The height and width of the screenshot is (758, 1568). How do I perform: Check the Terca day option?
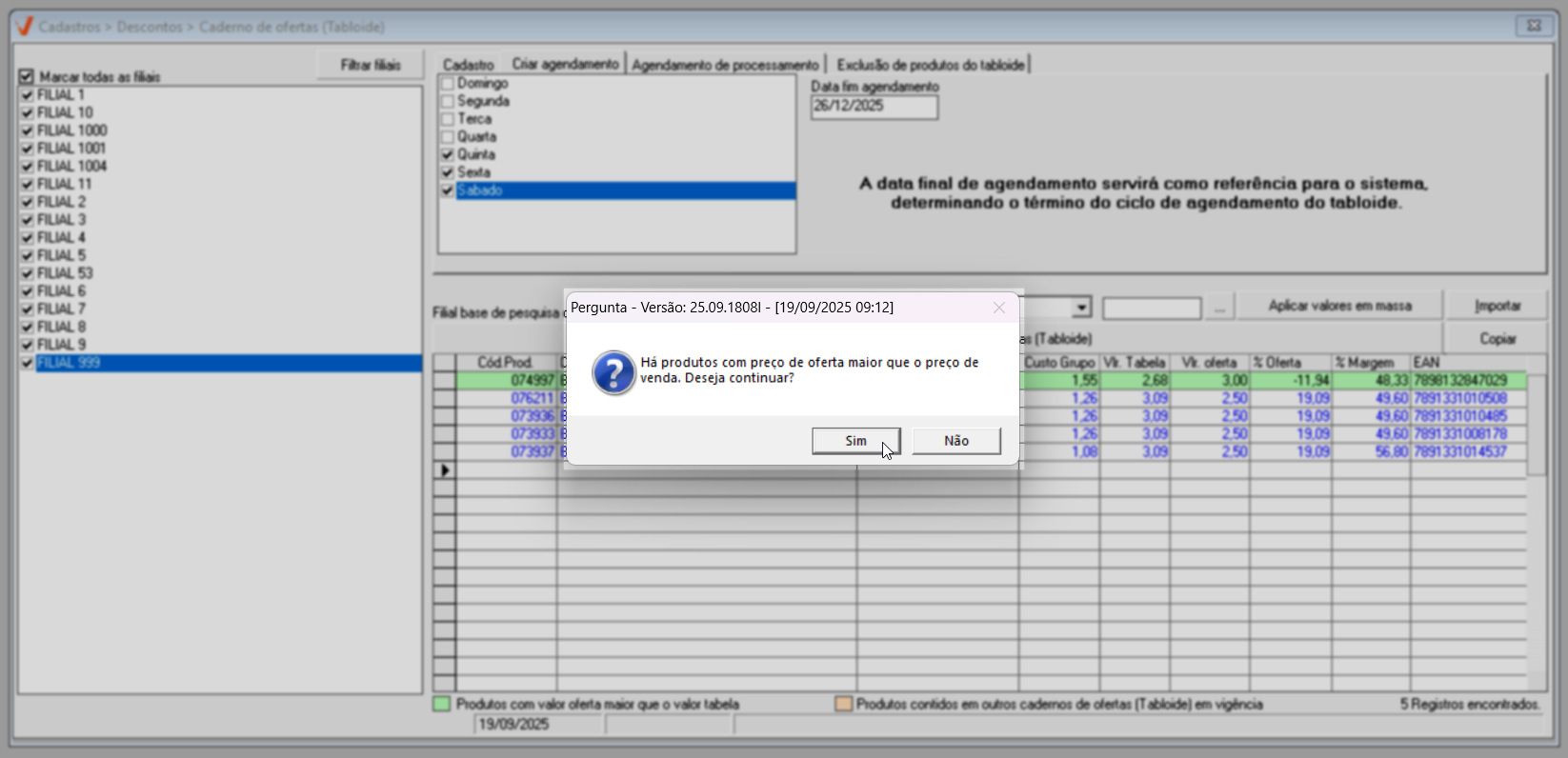(x=447, y=119)
